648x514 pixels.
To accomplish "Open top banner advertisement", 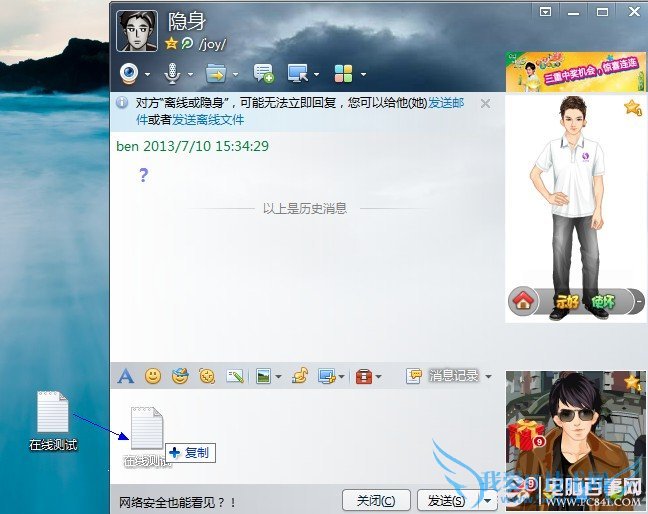I will [575, 72].
